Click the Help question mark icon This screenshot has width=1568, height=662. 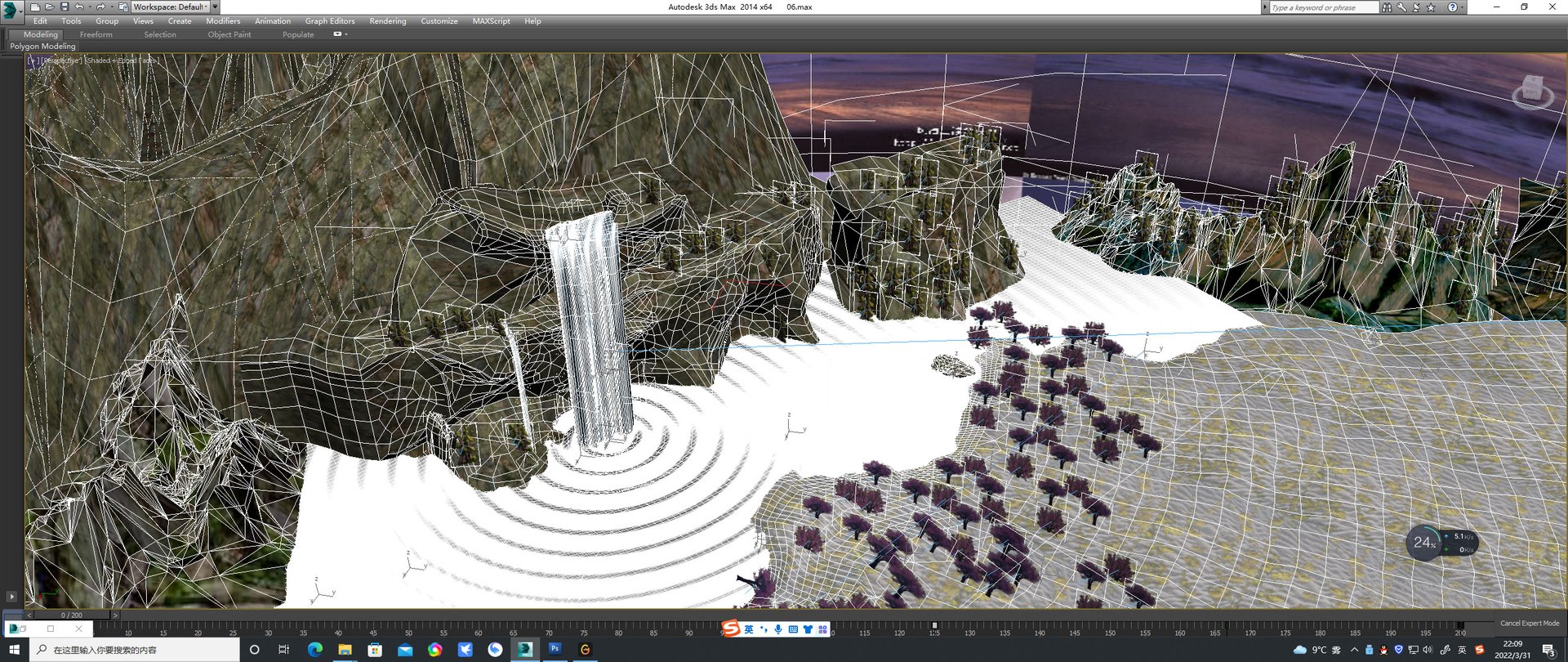click(x=1452, y=7)
